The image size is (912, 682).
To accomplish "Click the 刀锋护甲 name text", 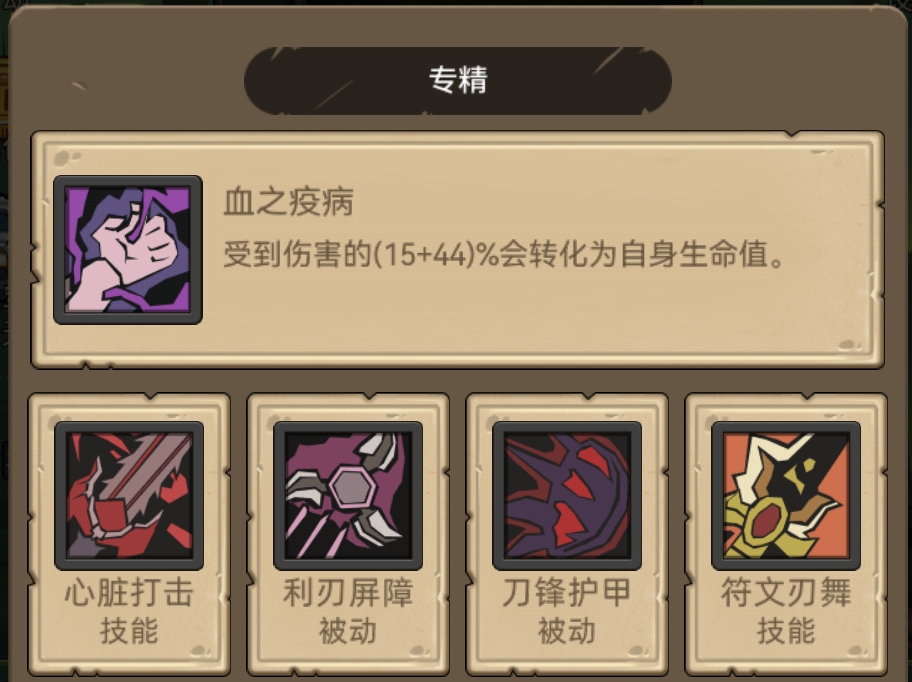I will point(567,592).
